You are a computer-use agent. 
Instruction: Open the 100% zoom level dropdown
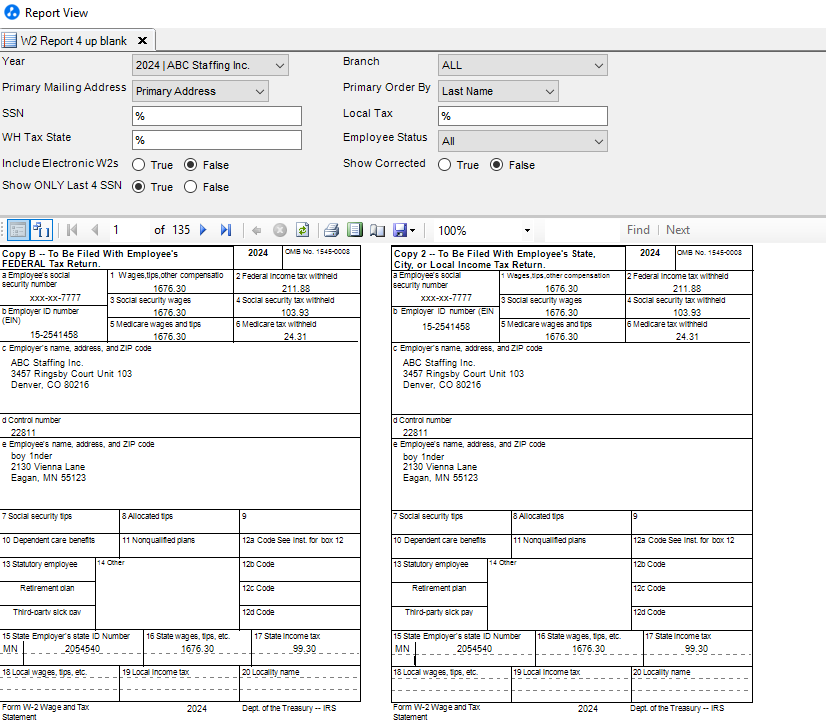tap(484, 230)
